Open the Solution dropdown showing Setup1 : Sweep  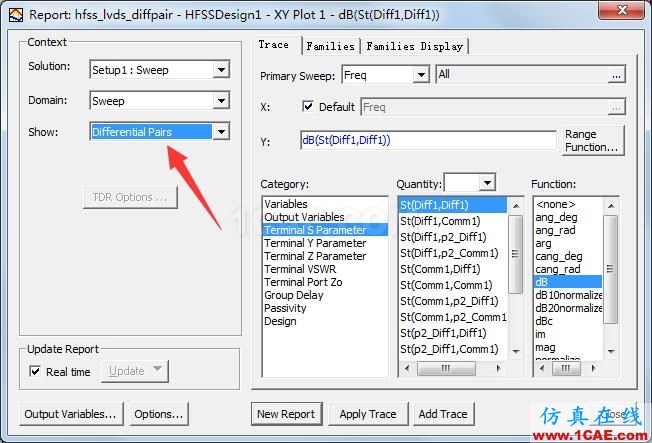[x=222, y=69]
